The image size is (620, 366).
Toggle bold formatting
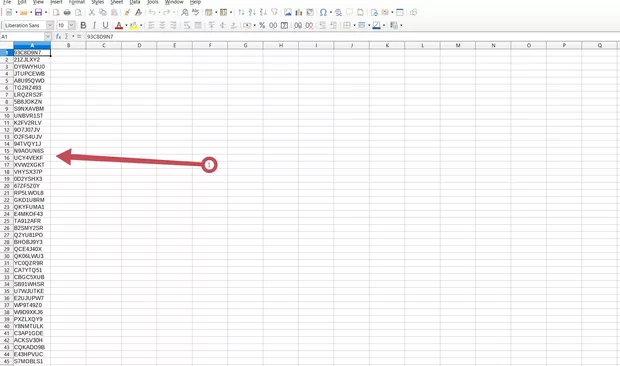[83, 25]
